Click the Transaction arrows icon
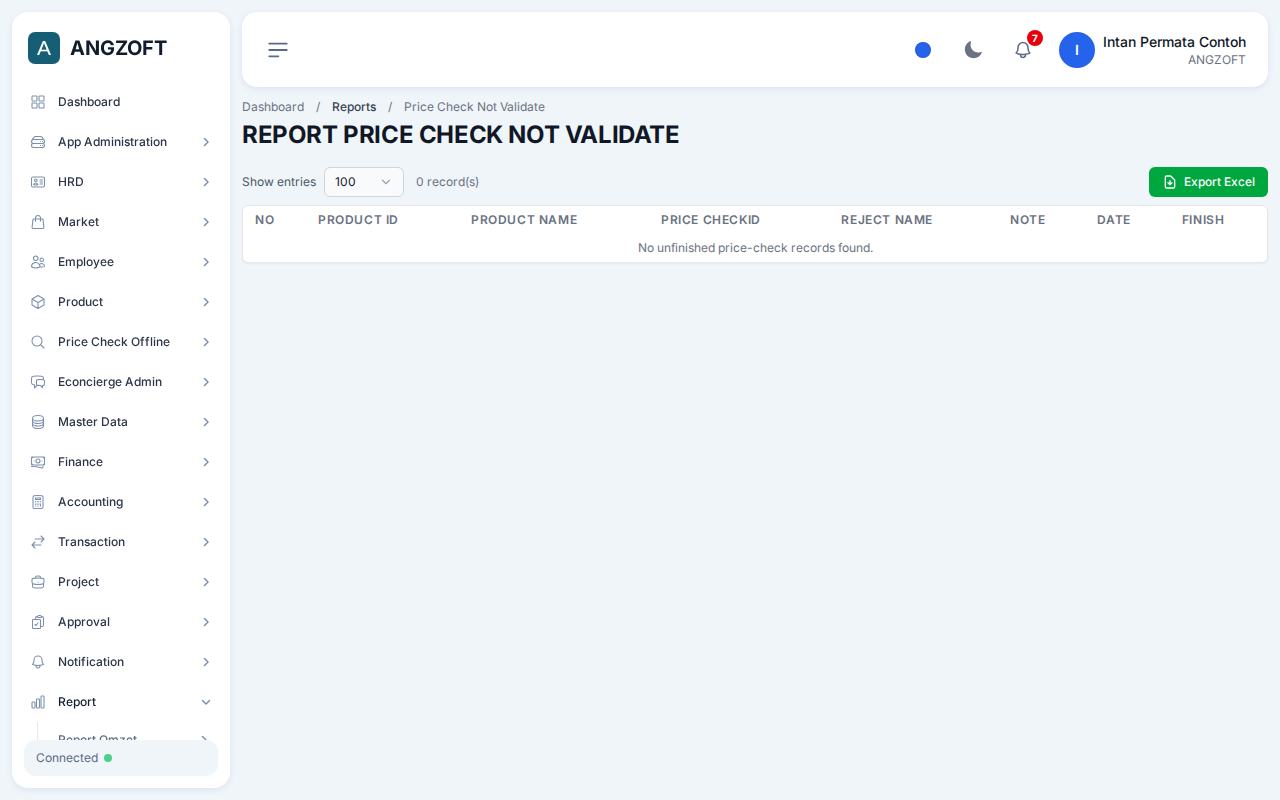1280x800 pixels. click(x=38, y=542)
